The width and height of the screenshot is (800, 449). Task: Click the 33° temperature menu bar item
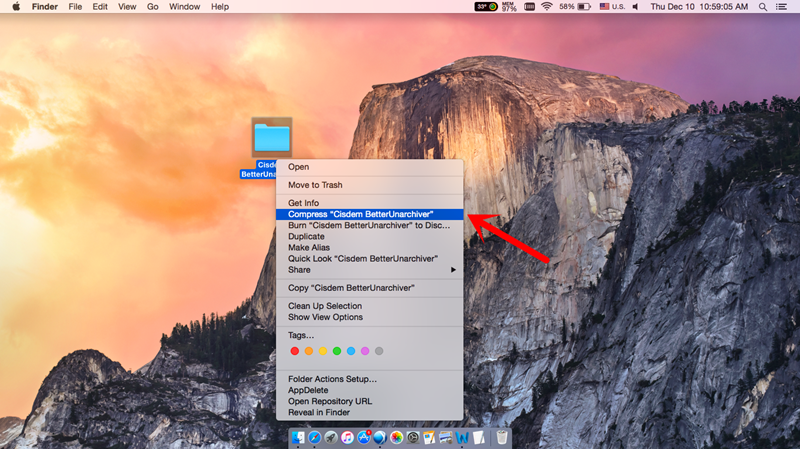pos(486,7)
